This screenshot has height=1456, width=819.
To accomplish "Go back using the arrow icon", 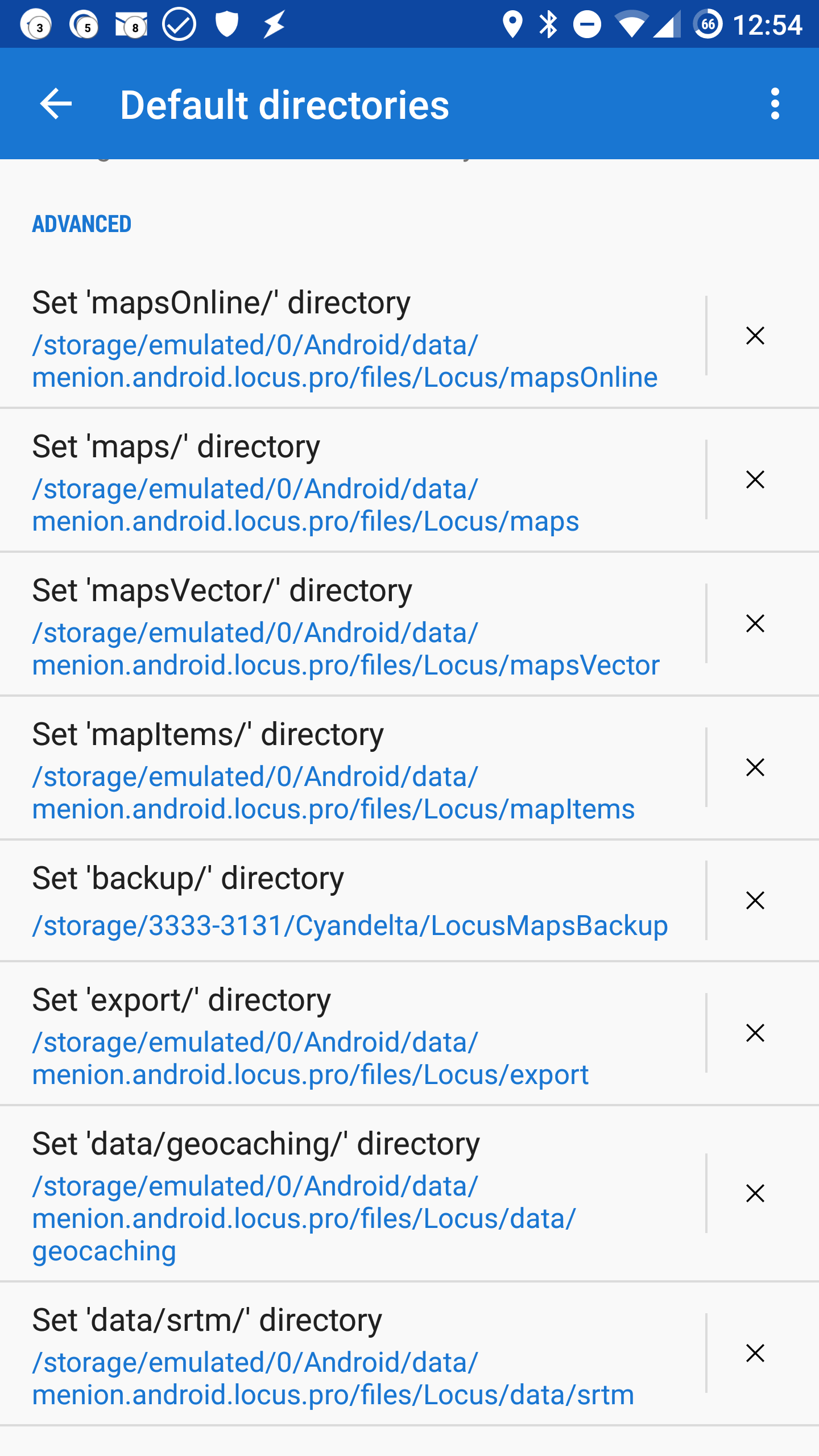I will click(x=56, y=104).
